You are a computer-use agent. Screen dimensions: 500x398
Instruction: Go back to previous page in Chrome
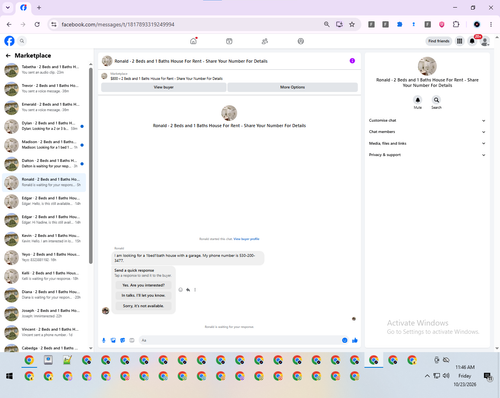[x=9, y=24]
